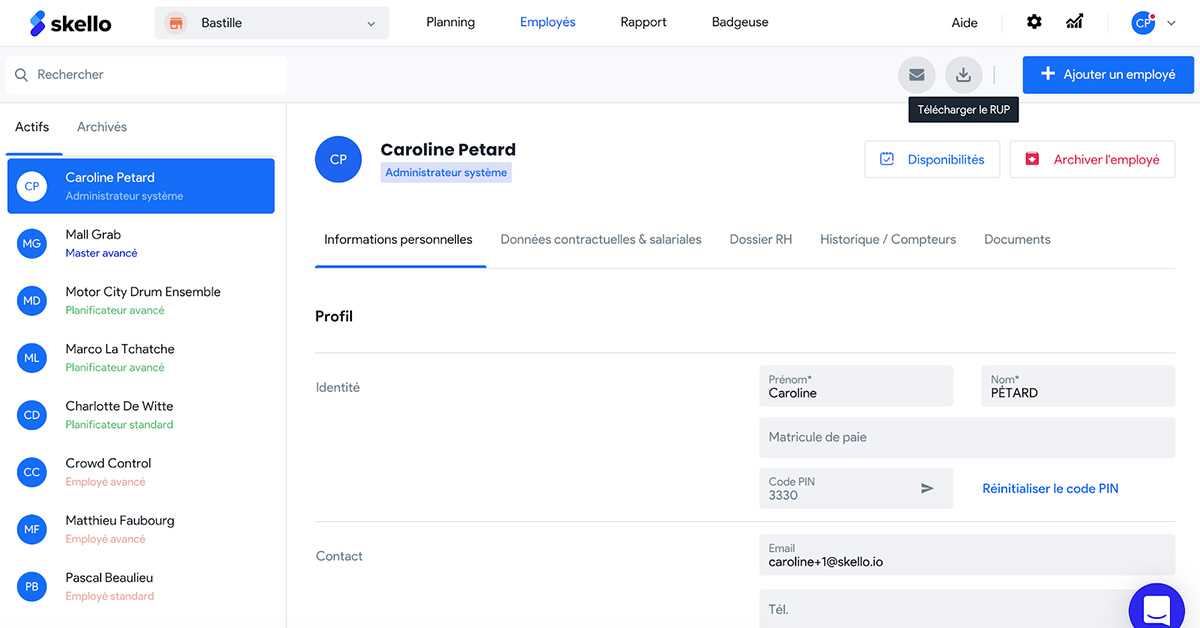Open the Dossier RH tab

[x=760, y=239]
